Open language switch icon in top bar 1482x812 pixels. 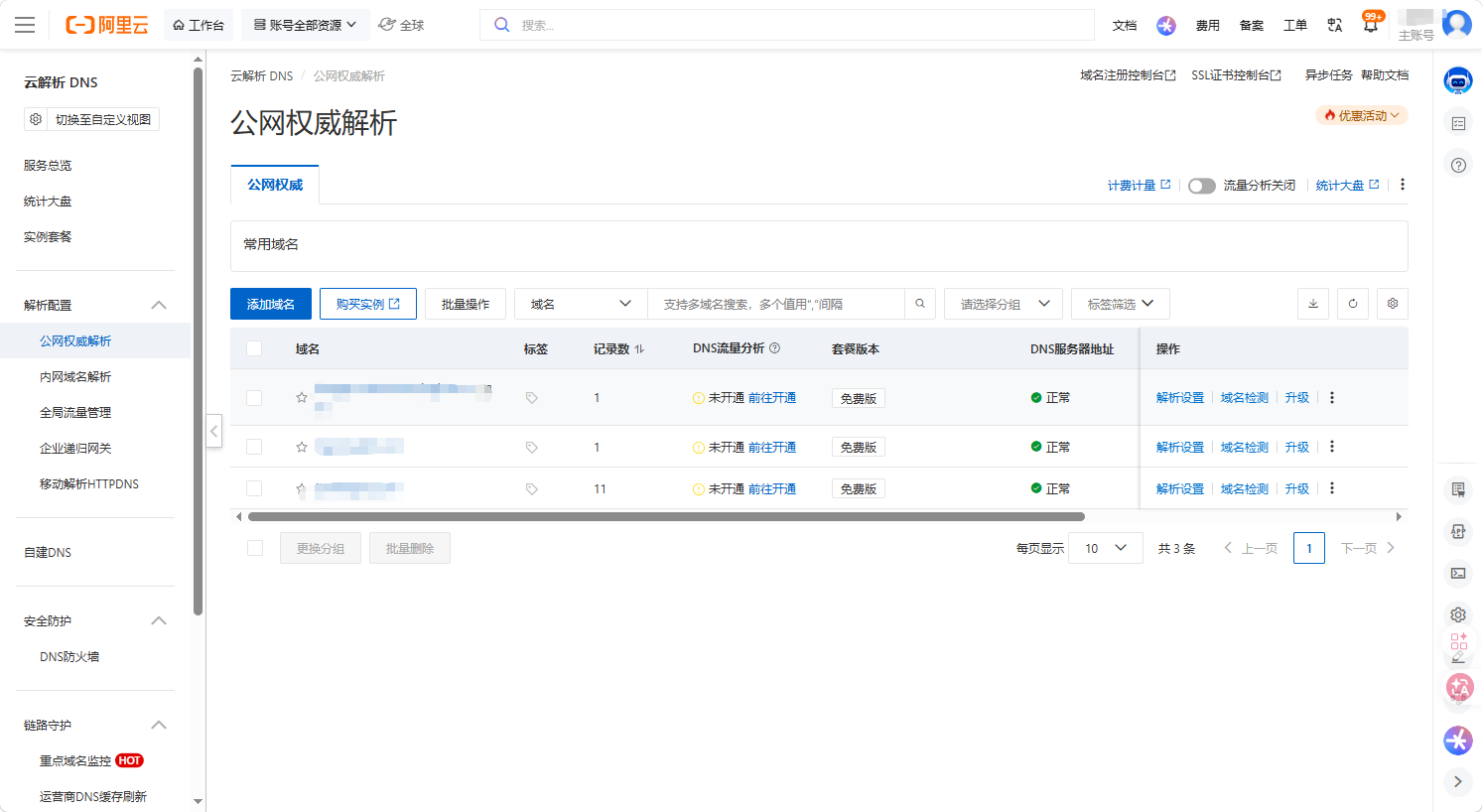1335,25
